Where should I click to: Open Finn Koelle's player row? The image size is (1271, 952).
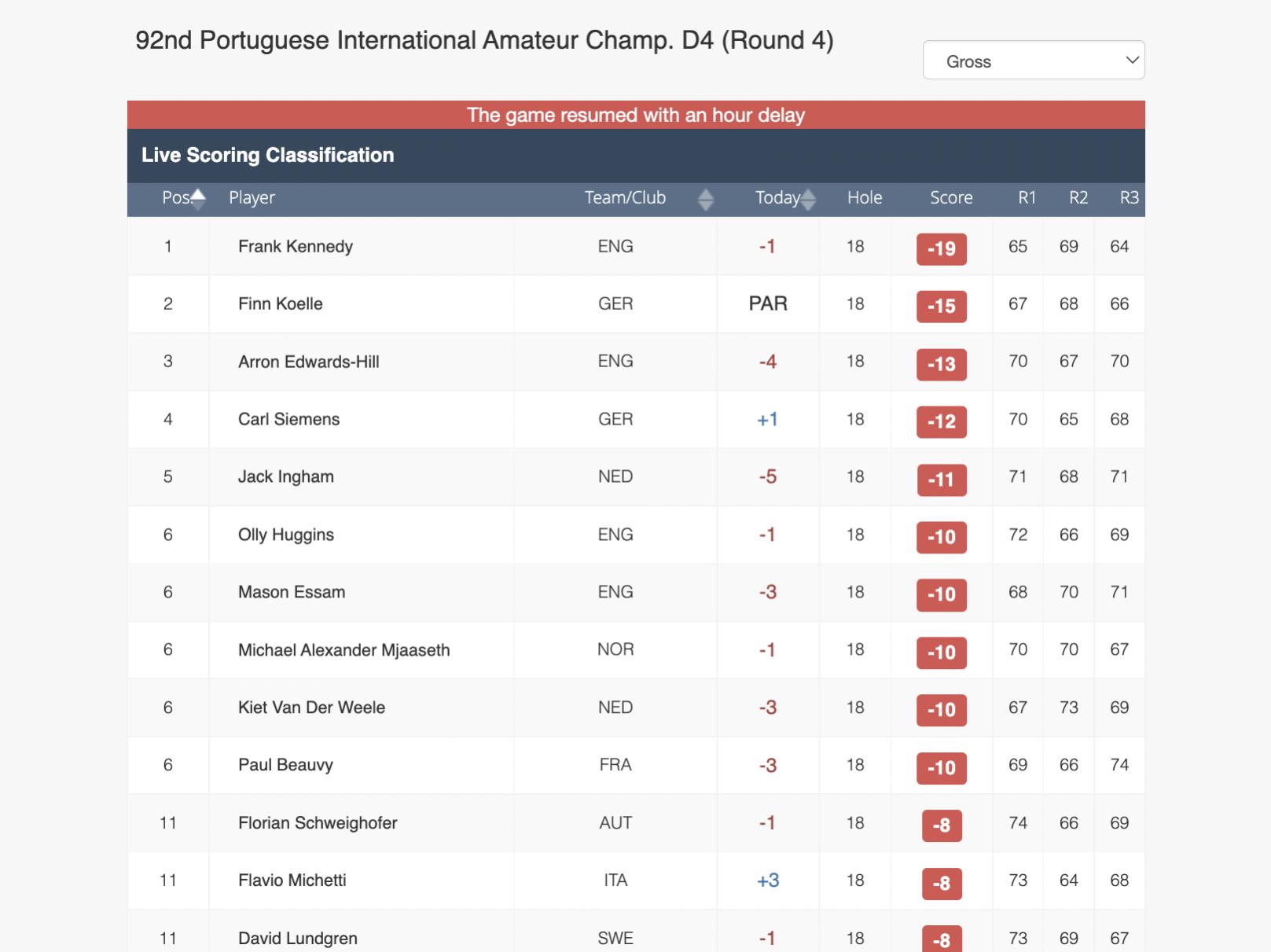click(x=280, y=304)
